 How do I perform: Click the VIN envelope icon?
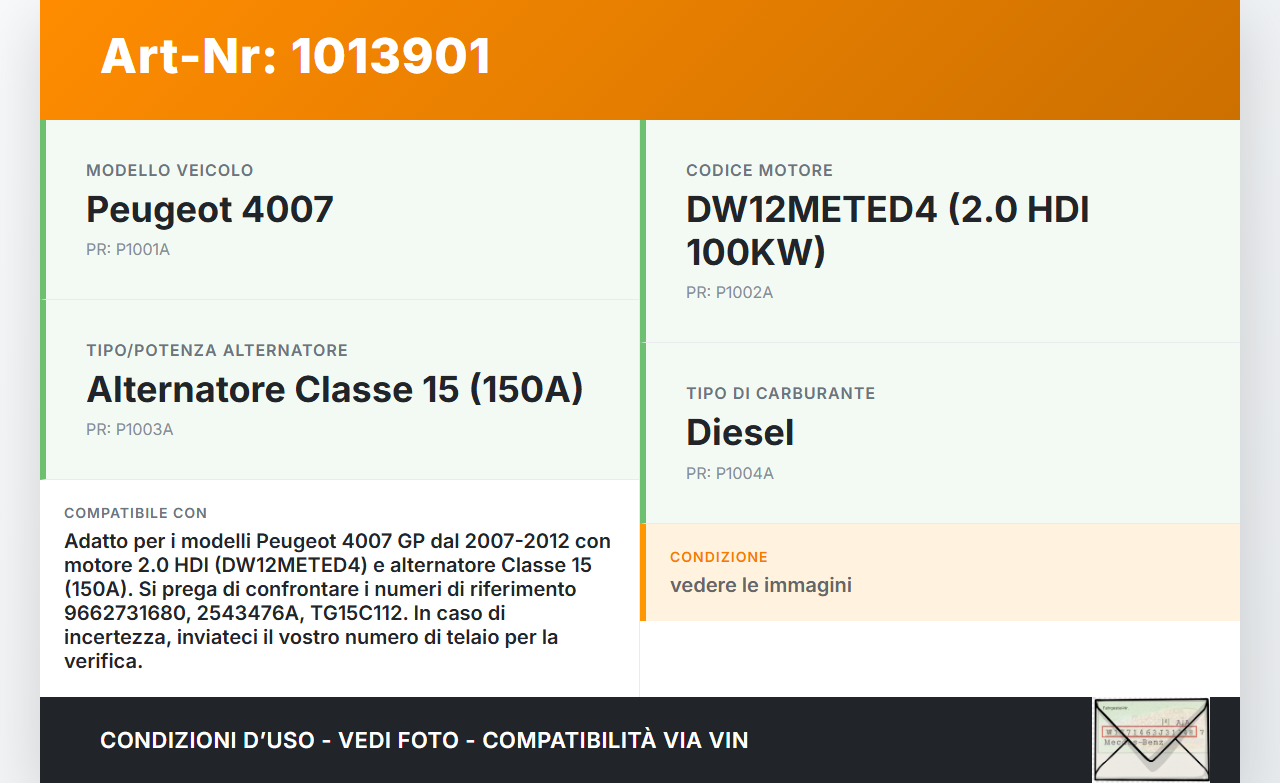[x=1151, y=739]
